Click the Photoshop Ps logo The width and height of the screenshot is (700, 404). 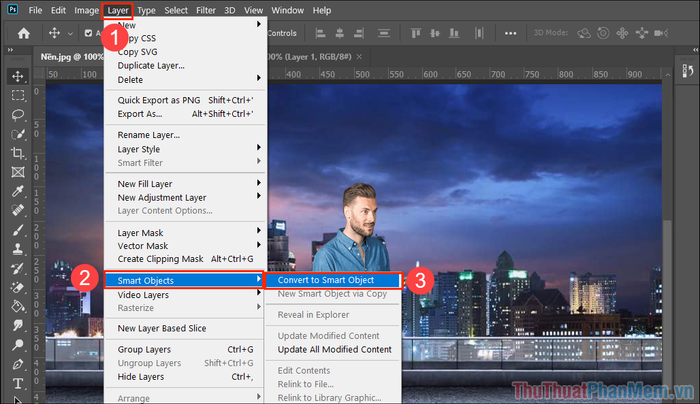coord(12,9)
